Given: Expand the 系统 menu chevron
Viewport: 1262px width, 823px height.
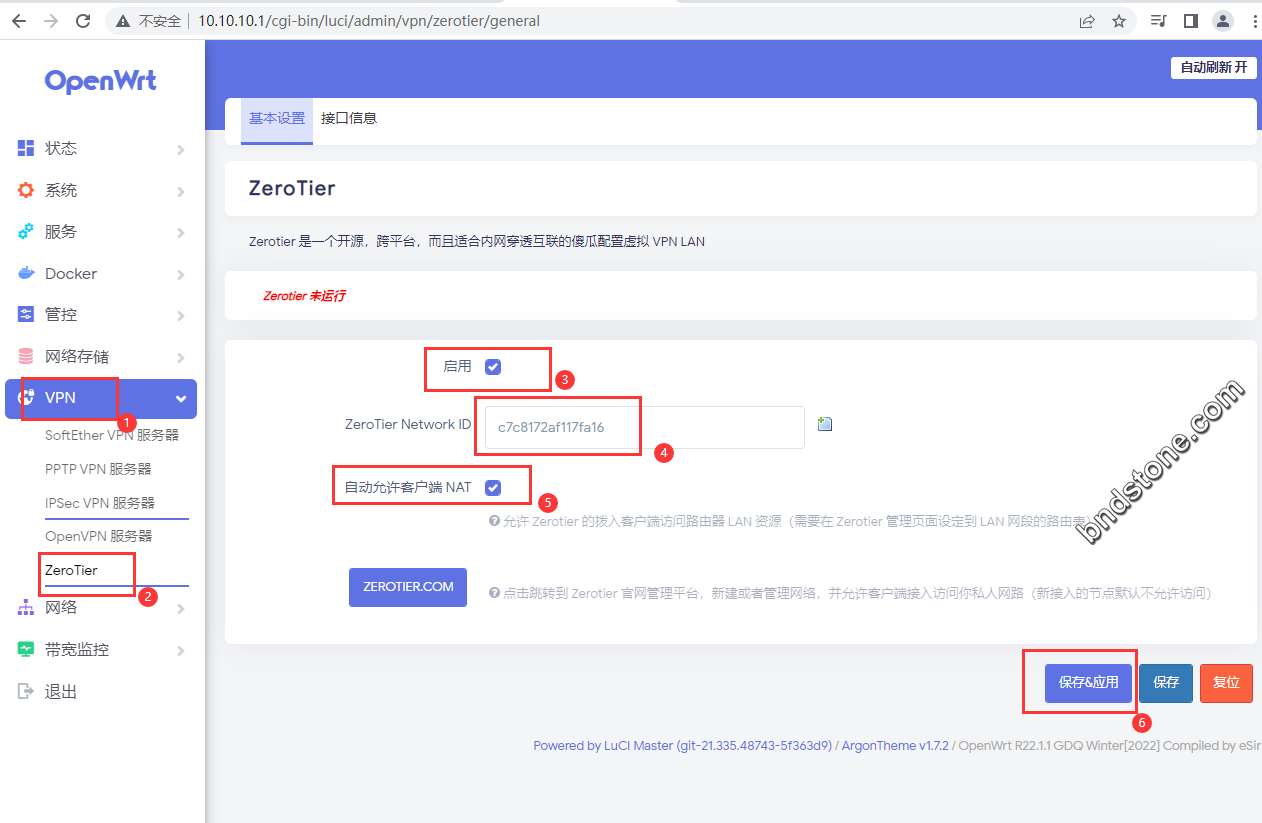Looking at the screenshot, I should click(x=181, y=191).
